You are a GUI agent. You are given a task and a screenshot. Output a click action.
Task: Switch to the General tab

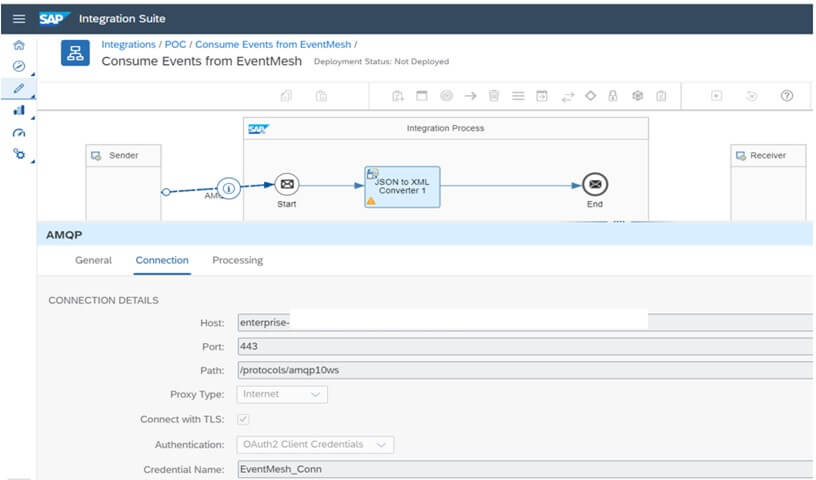(x=93, y=260)
